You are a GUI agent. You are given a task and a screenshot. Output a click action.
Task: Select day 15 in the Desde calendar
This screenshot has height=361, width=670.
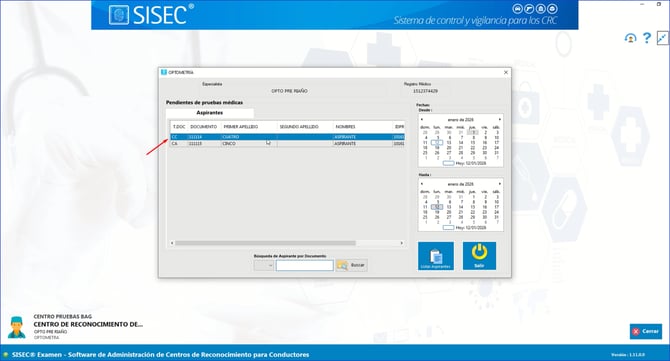473,143
